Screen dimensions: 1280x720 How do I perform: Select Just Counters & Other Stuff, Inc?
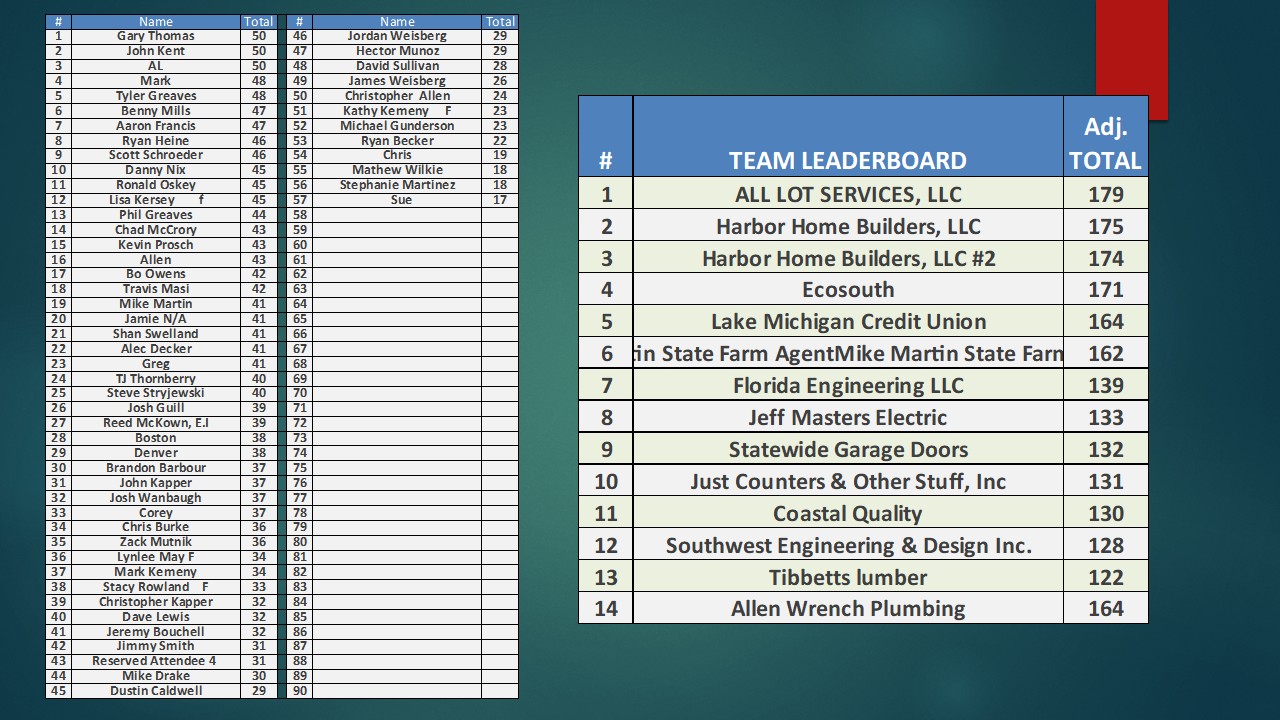point(847,482)
